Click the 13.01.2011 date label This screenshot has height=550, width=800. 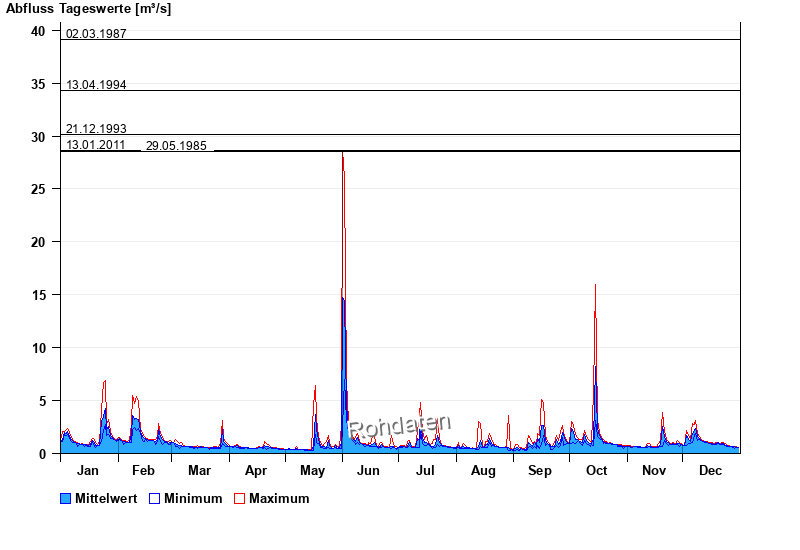[x=96, y=145]
